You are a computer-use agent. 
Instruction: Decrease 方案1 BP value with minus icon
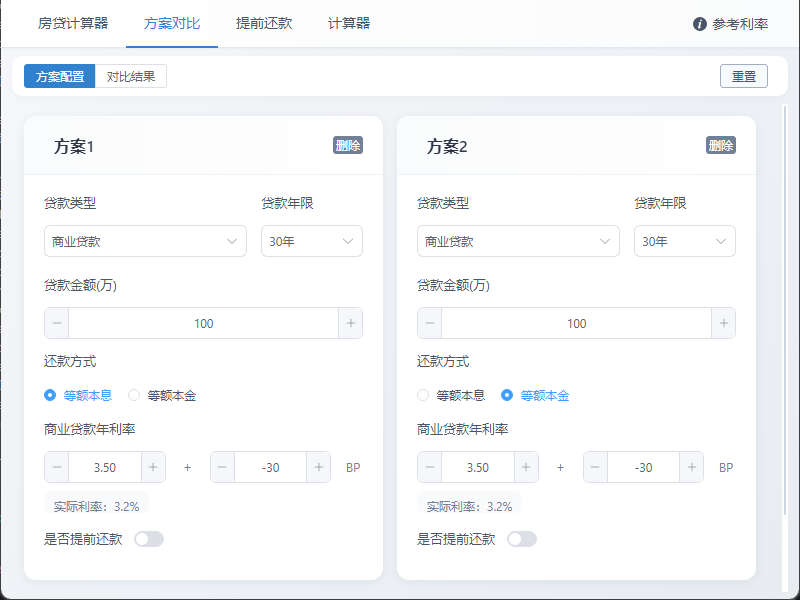tap(223, 467)
